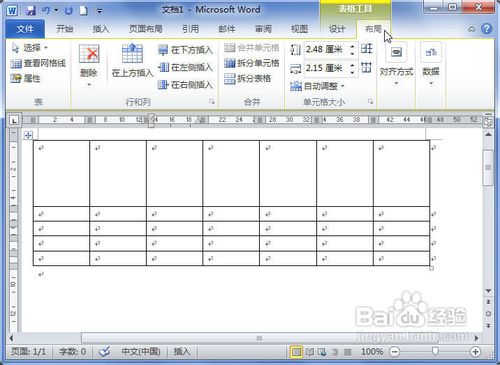Image resolution: width=500 pixels, height=365 pixels.
Task: Click the 字数: 0 word count in status bar
Action: tap(73, 352)
